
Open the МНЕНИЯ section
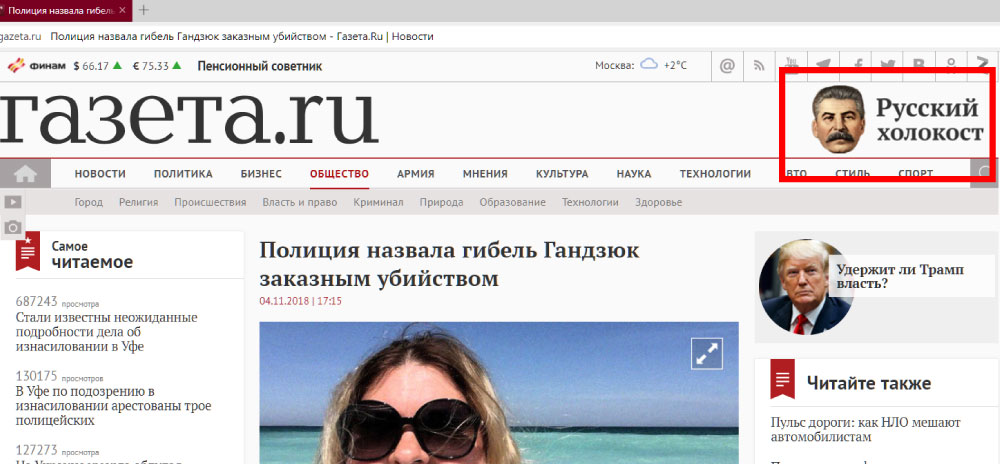coord(485,173)
